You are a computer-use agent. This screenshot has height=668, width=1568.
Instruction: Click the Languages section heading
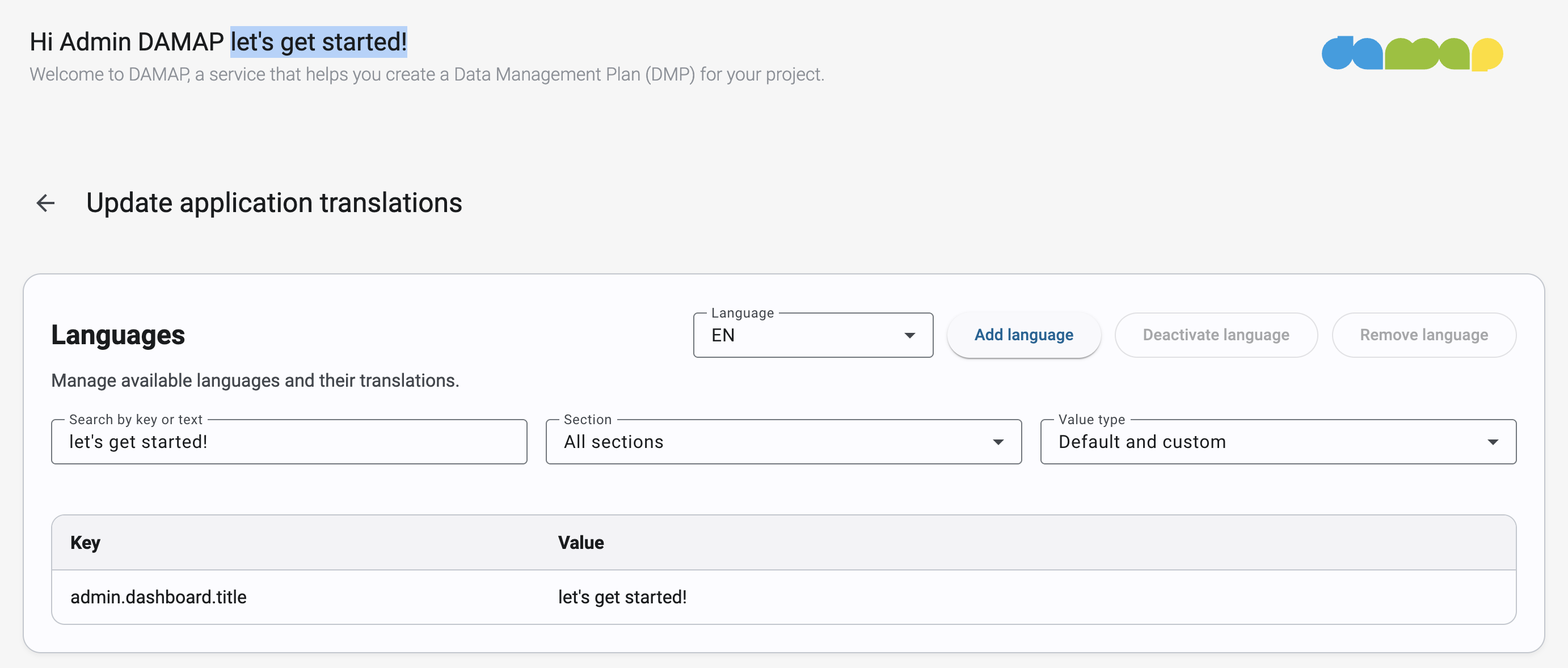pyautogui.click(x=118, y=335)
